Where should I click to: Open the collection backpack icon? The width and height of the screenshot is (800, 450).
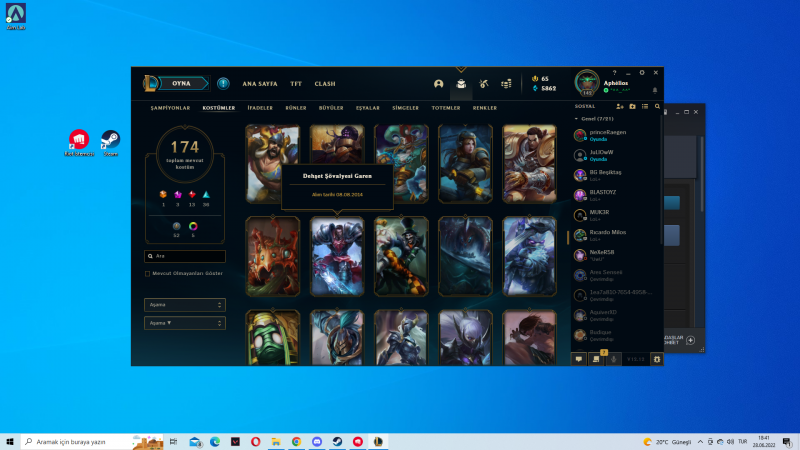point(461,84)
